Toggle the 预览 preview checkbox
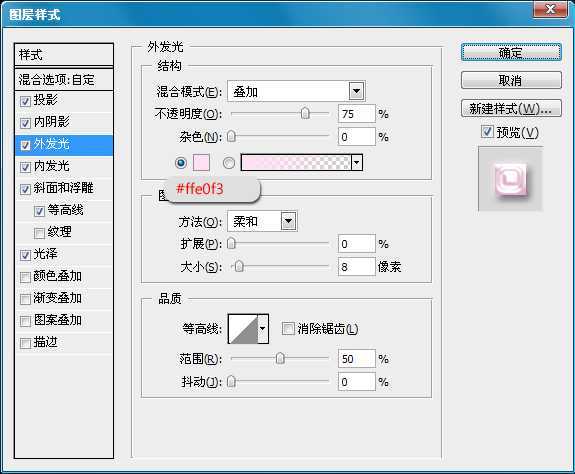Viewport: 575px width, 474px height. (487, 131)
